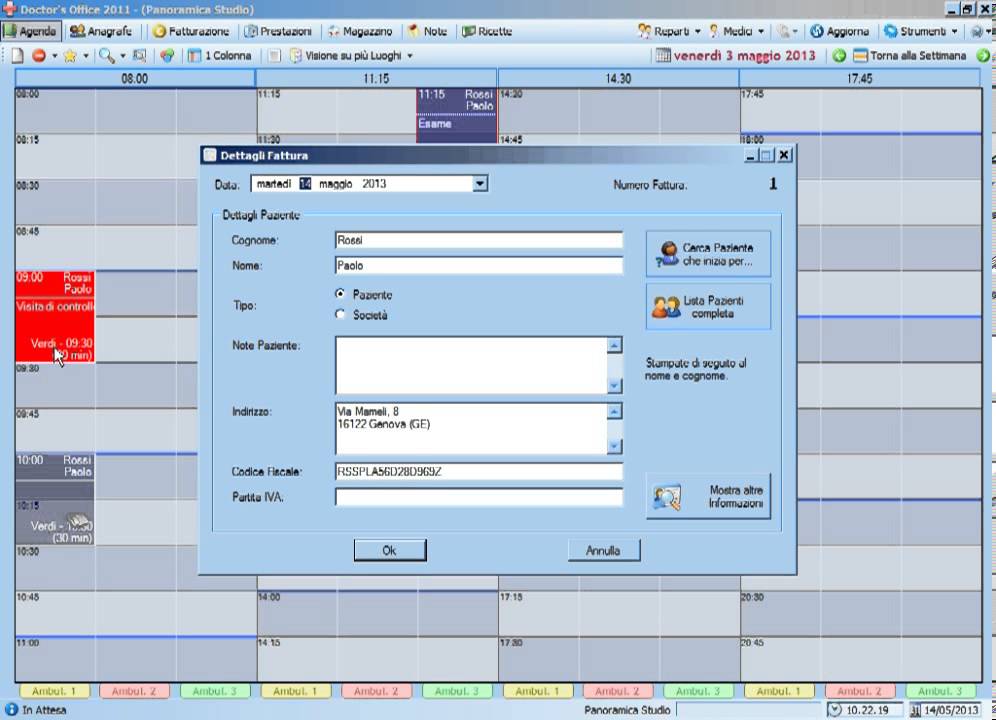
Task: Click the Indirizzo address text area
Action: tap(471, 428)
